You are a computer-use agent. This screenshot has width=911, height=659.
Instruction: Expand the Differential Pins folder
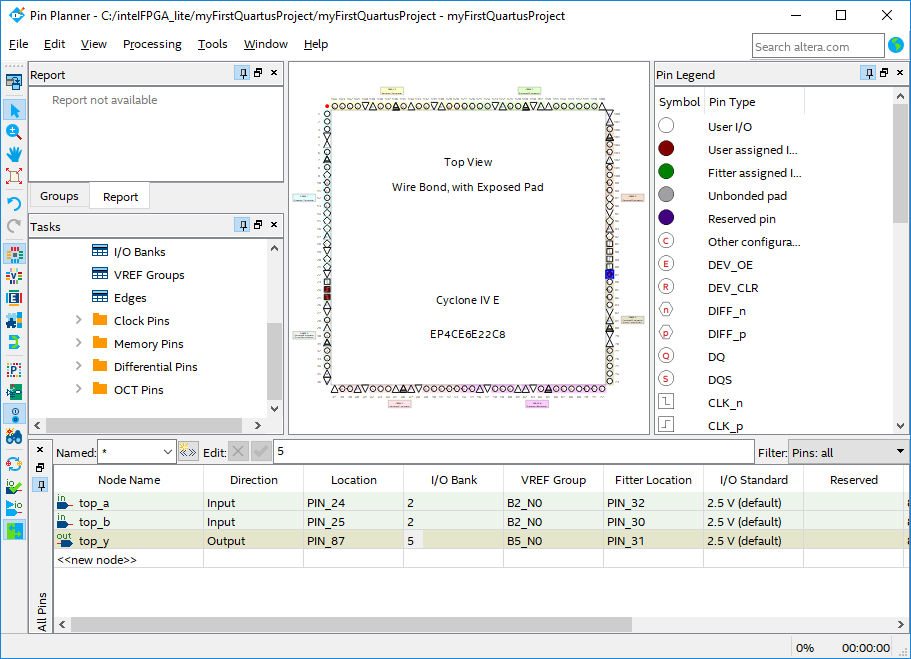pos(78,366)
